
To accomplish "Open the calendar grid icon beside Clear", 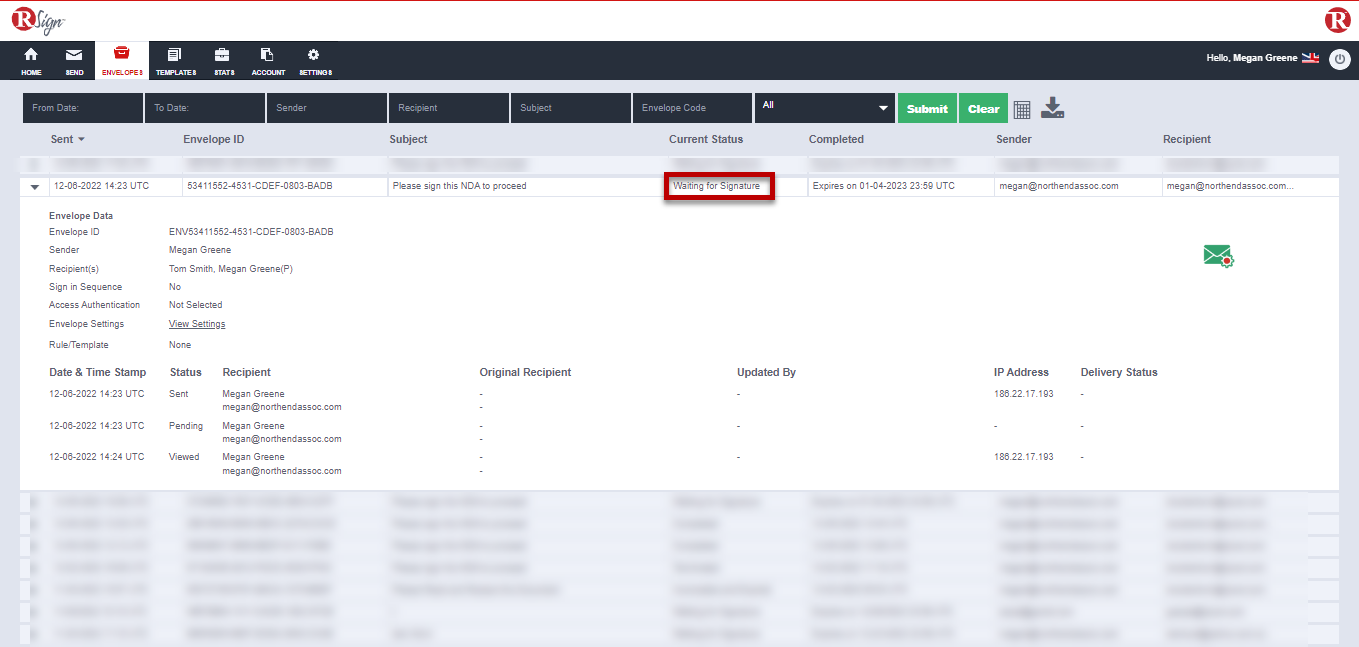I will [x=1022, y=109].
